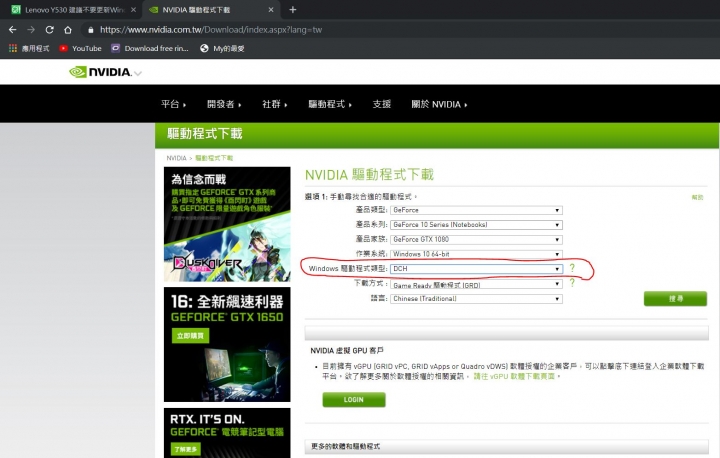Open a new browser tab with plus
Screen dimensions: 720x458
pos(292,10)
